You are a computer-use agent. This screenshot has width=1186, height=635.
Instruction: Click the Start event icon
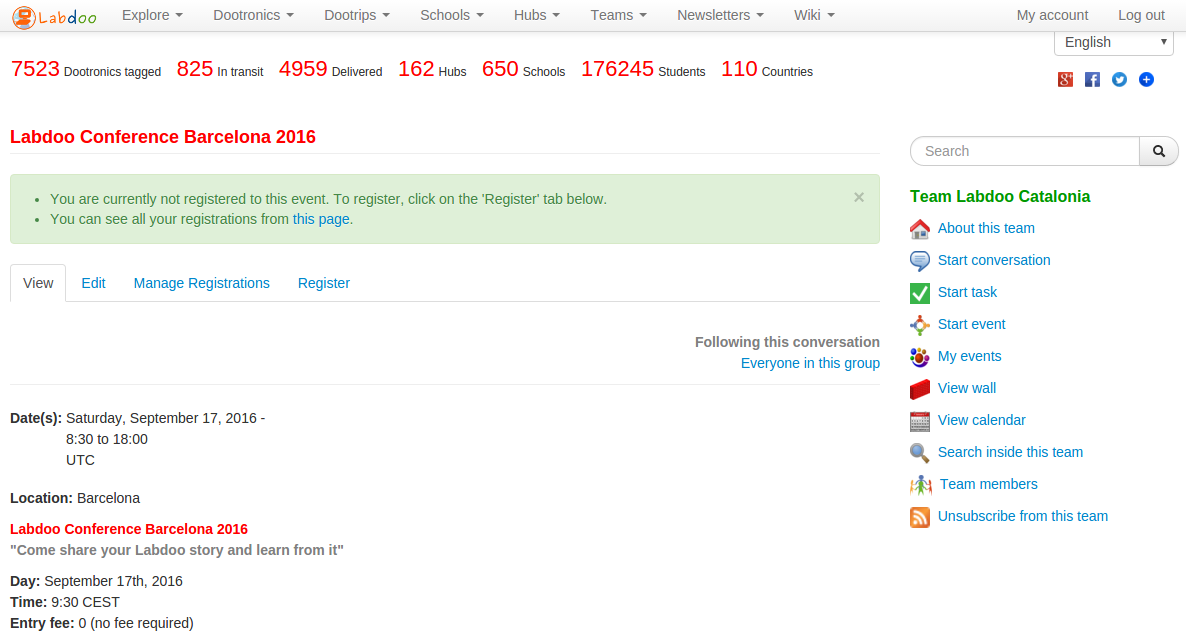[x=920, y=325]
